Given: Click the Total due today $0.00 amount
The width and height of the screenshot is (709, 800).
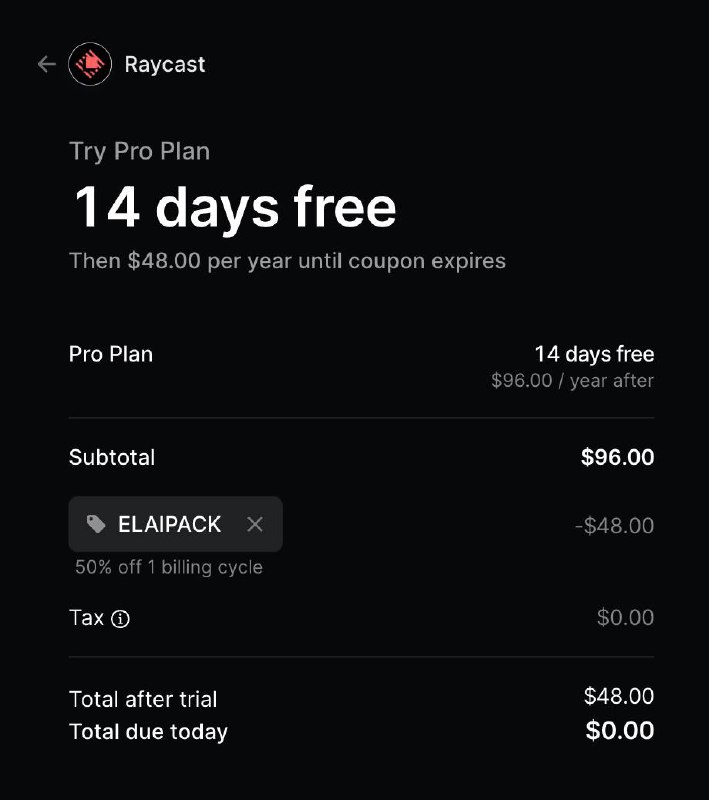Looking at the screenshot, I should [620, 731].
